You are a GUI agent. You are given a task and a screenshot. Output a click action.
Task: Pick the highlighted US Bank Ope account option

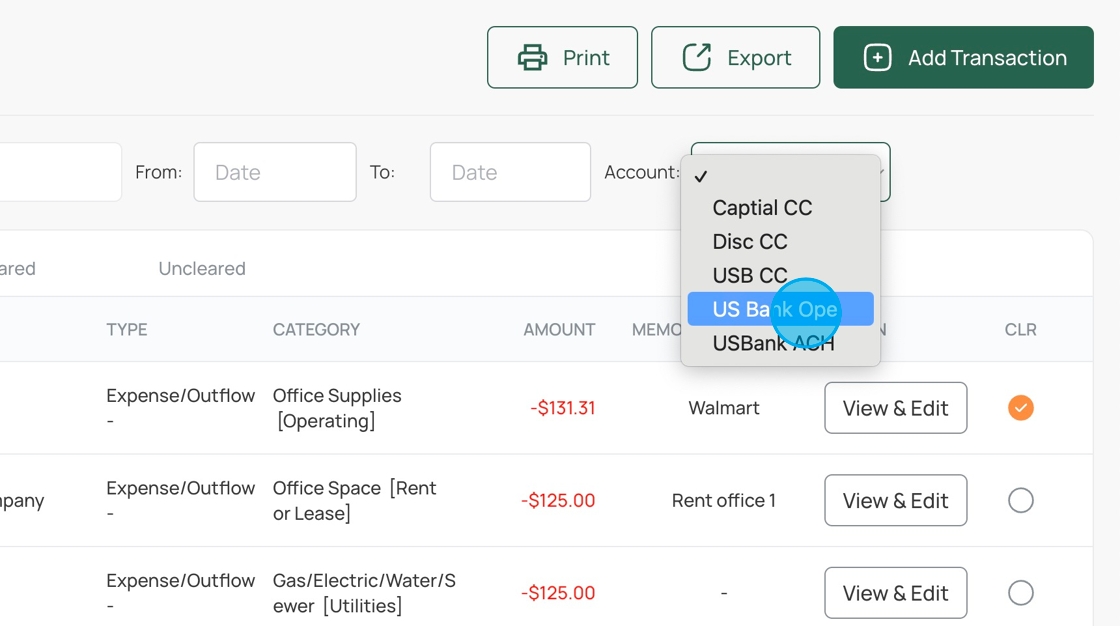(775, 309)
